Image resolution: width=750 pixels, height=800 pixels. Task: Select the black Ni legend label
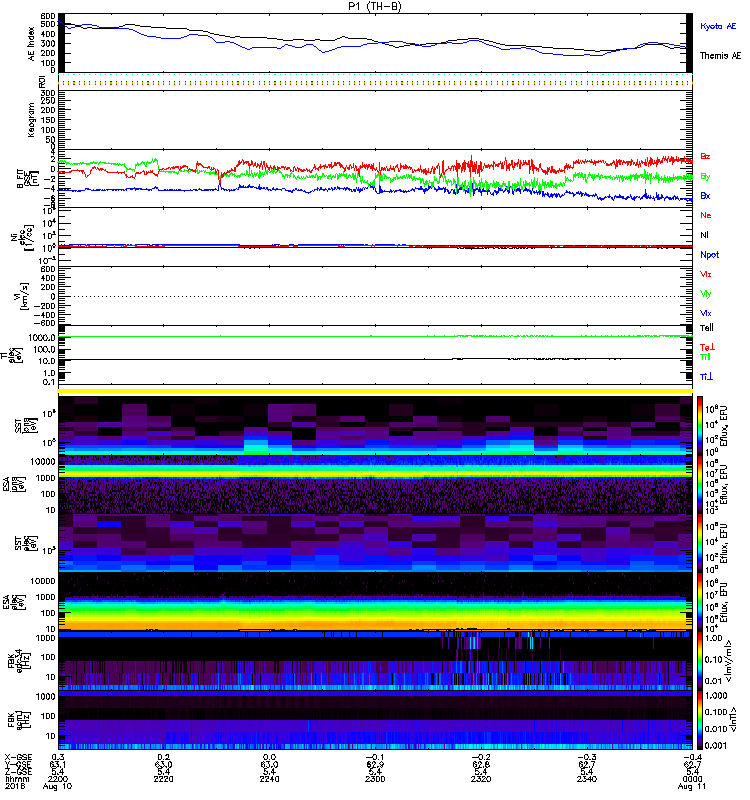point(705,235)
